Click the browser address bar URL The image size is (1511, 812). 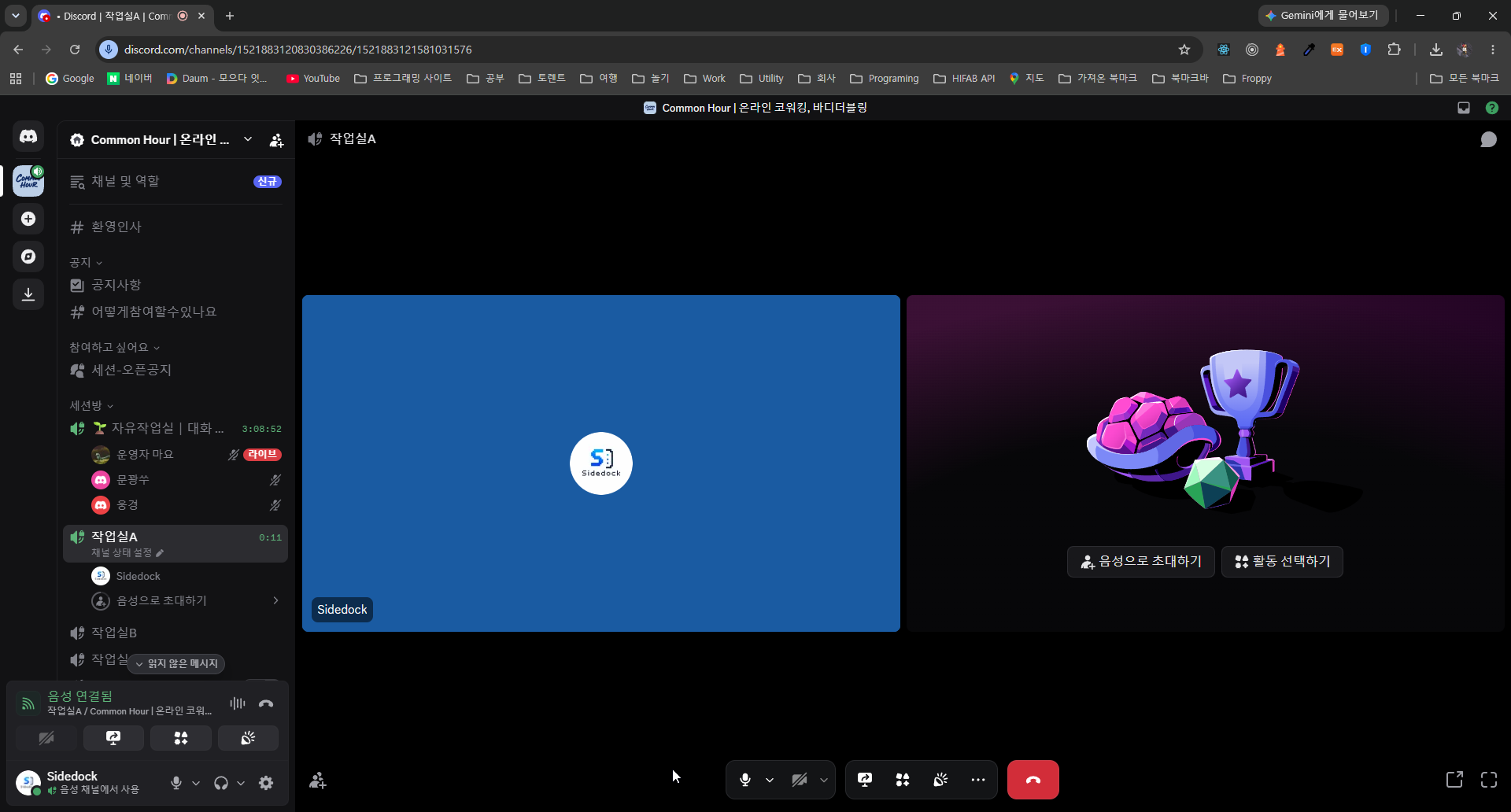click(297, 50)
